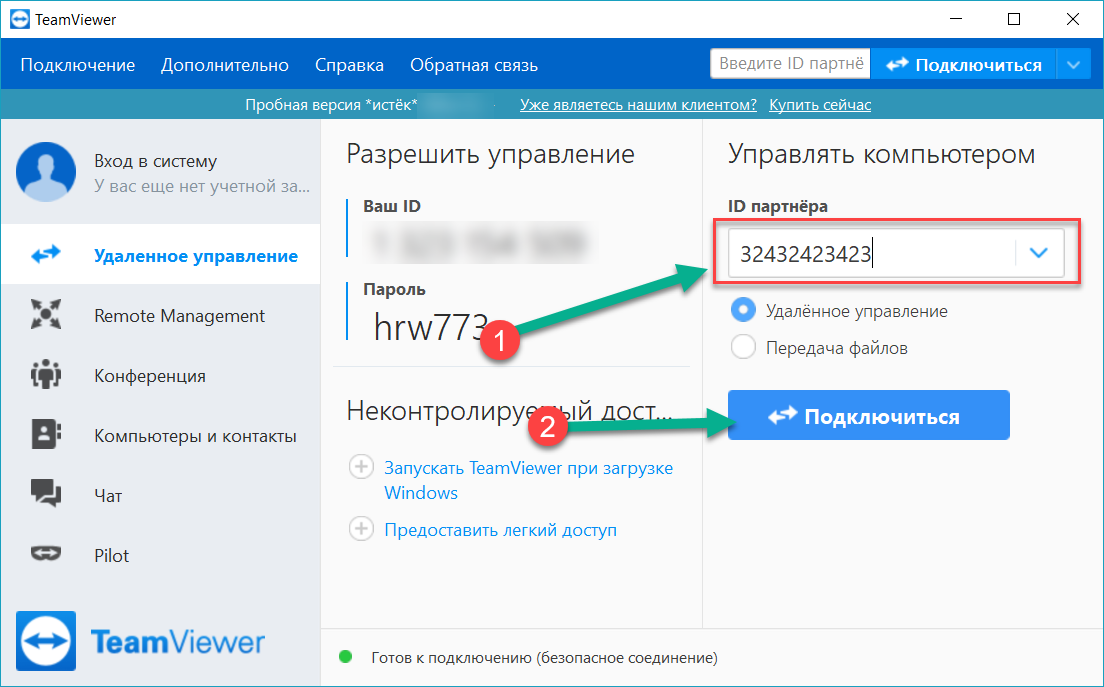
Task: Click the Remote control arrows icon
Action: pos(46,255)
